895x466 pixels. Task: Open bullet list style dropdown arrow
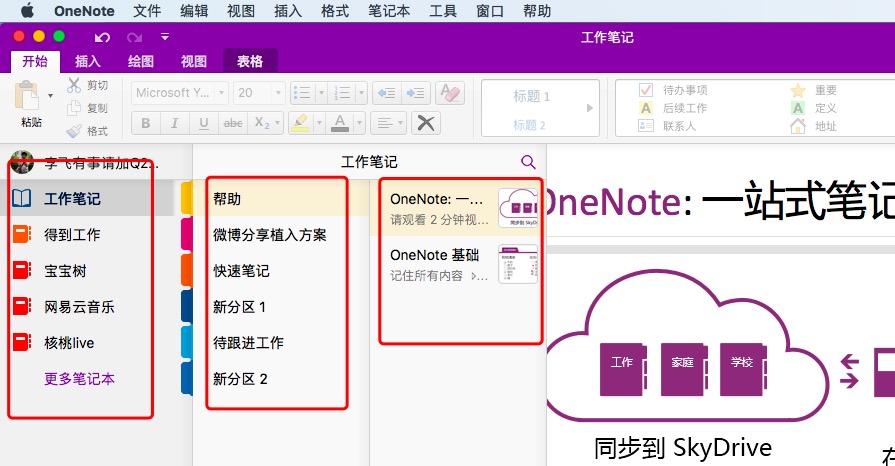click(x=320, y=93)
